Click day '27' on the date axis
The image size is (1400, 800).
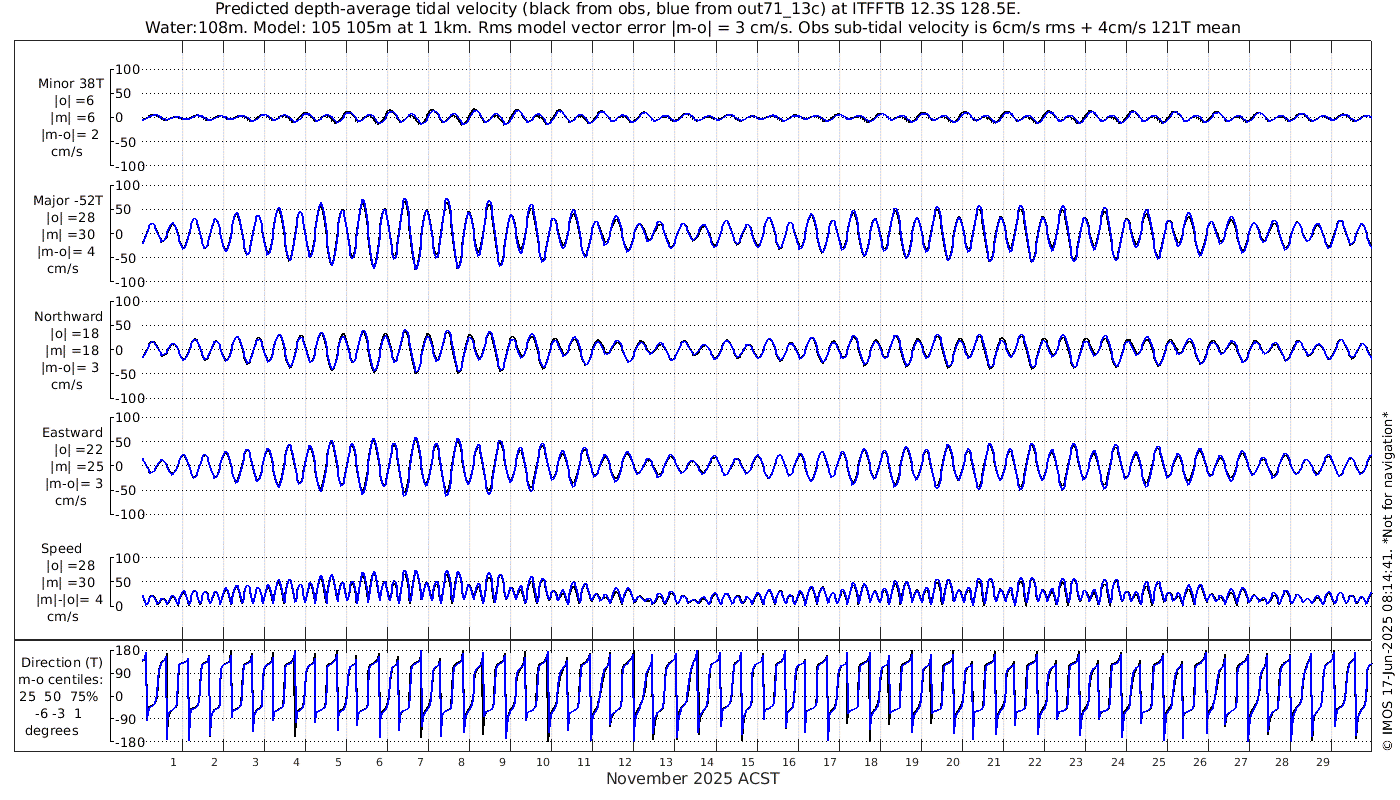click(x=1240, y=762)
